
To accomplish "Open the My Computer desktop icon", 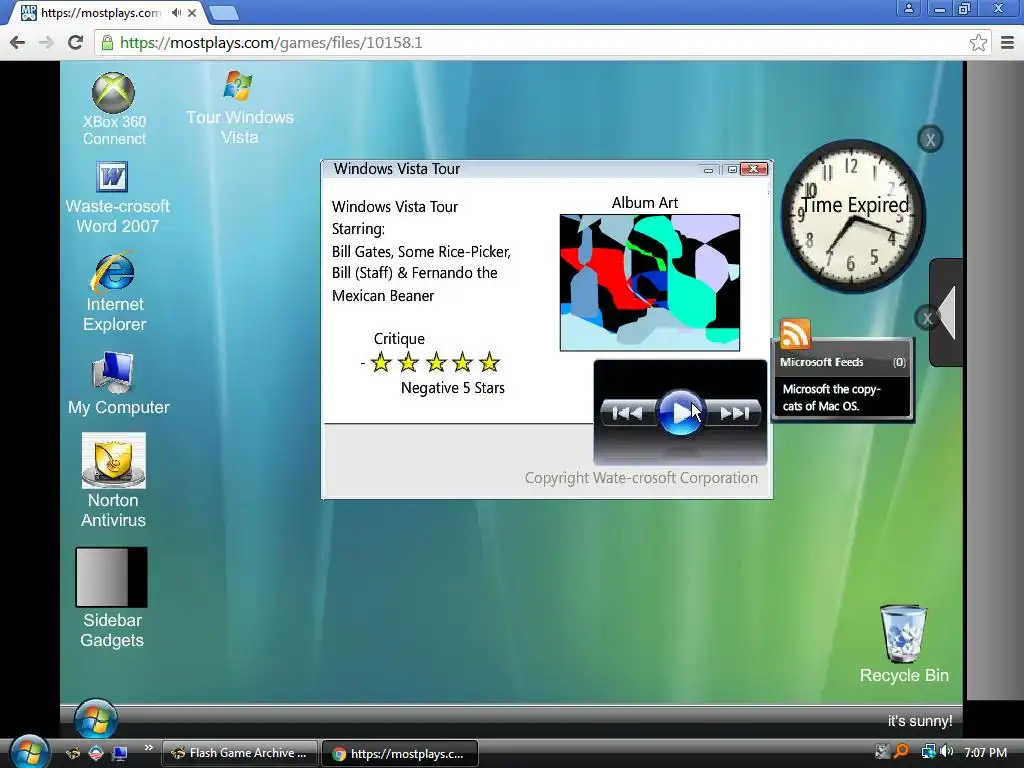I will (x=118, y=383).
